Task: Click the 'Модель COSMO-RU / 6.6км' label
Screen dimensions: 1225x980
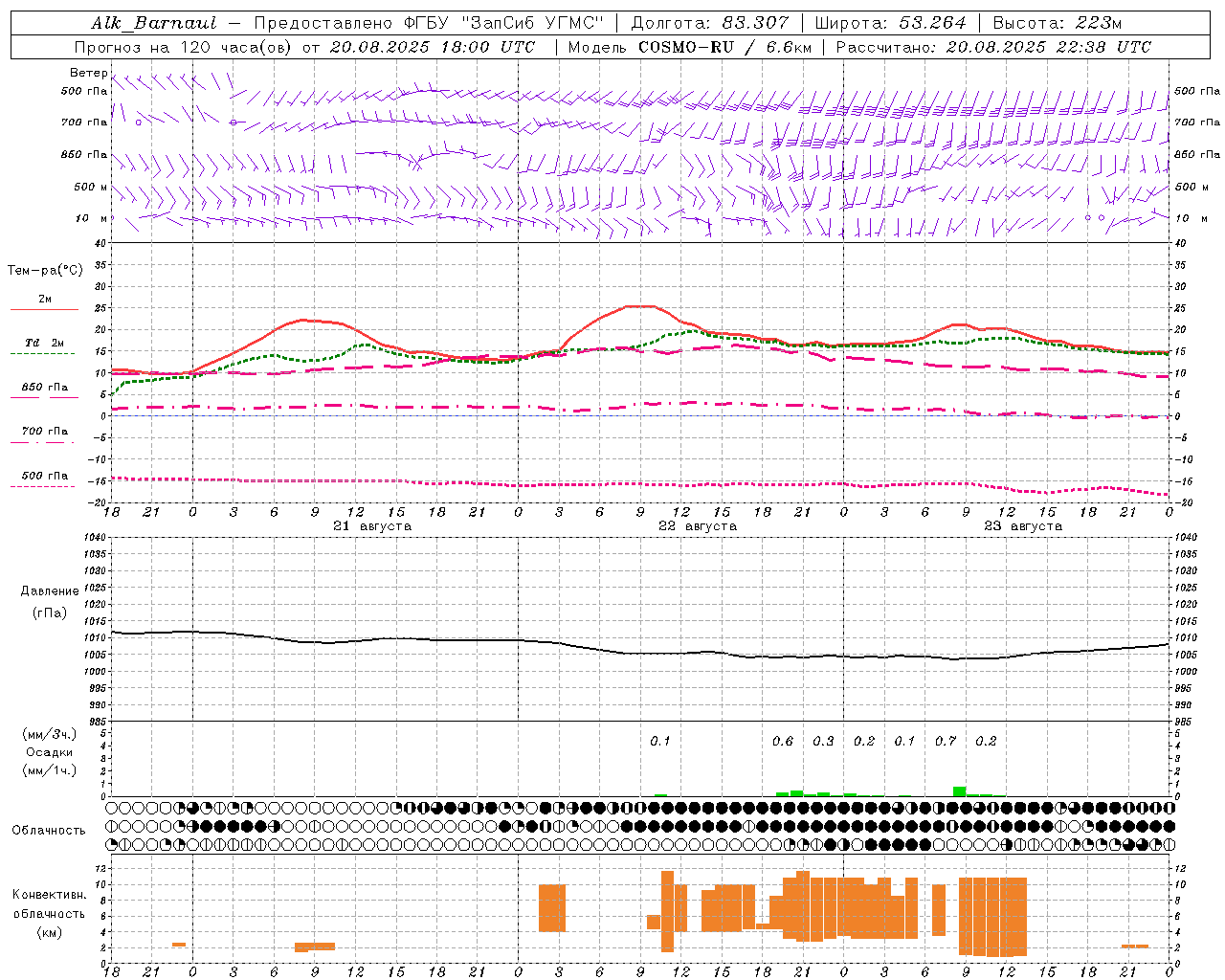Action: point(690,47)
